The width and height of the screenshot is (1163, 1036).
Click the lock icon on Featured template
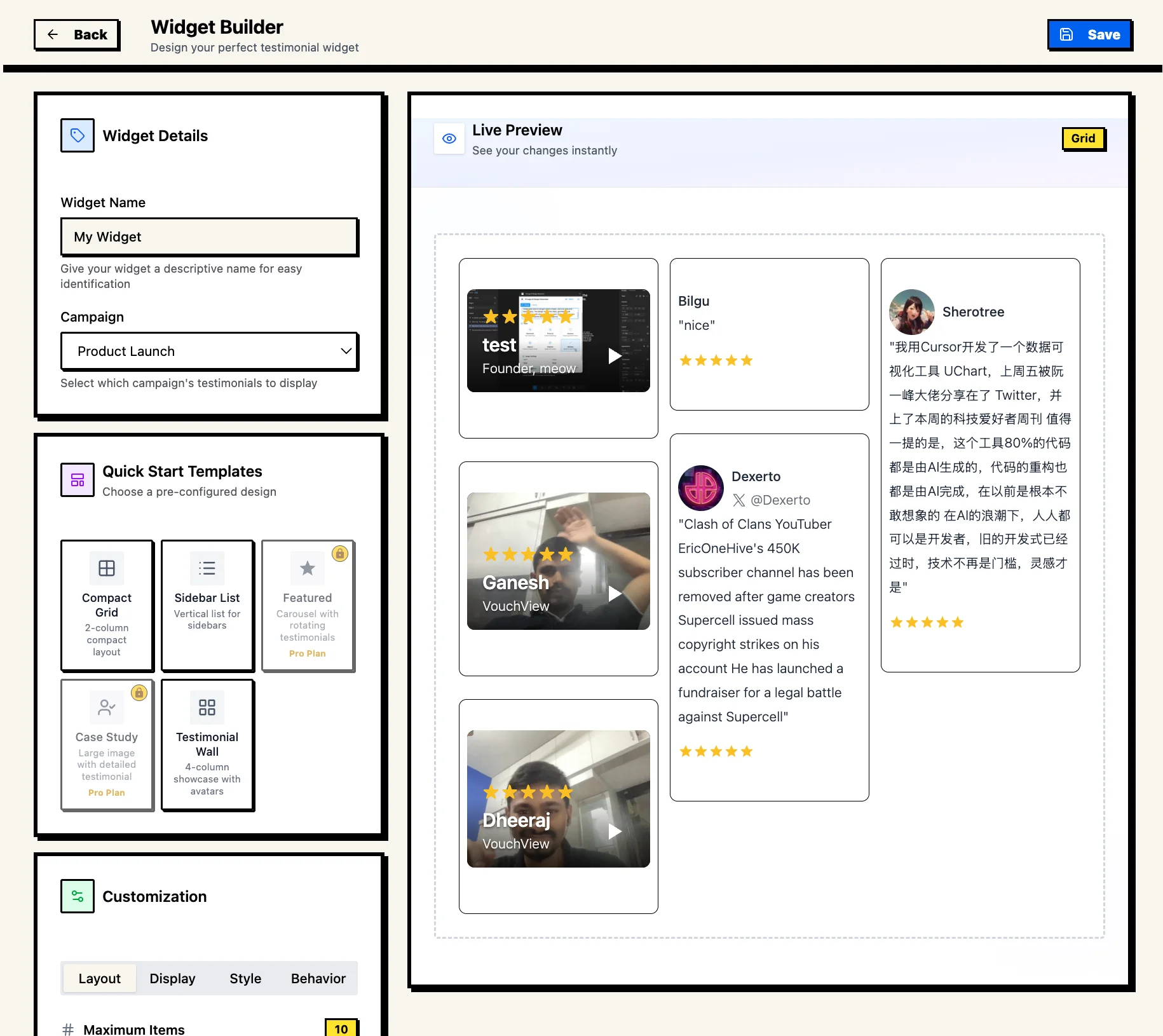pyautogui.click(x=340, y=554)
